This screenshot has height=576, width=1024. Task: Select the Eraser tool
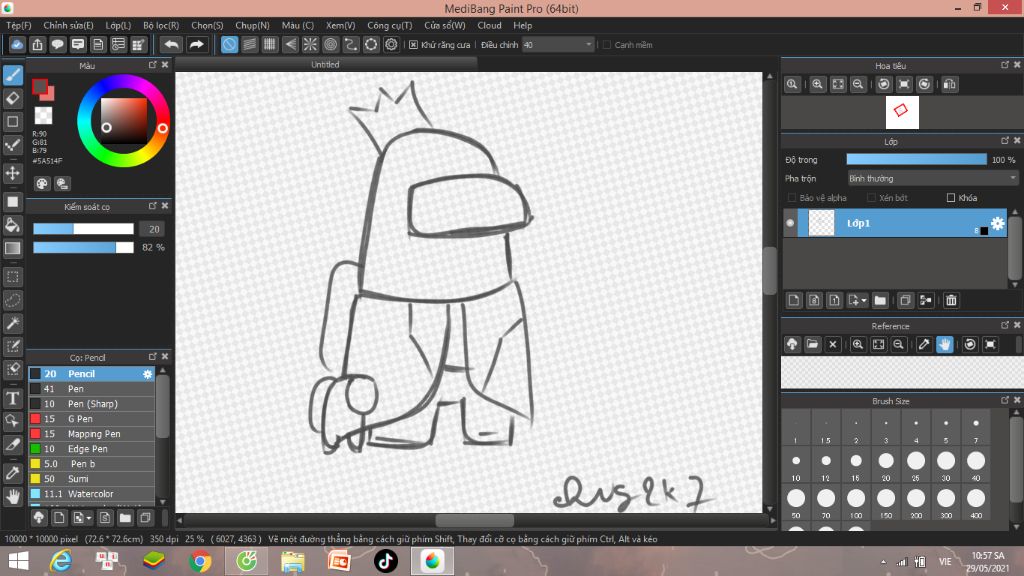coord(12,99)
